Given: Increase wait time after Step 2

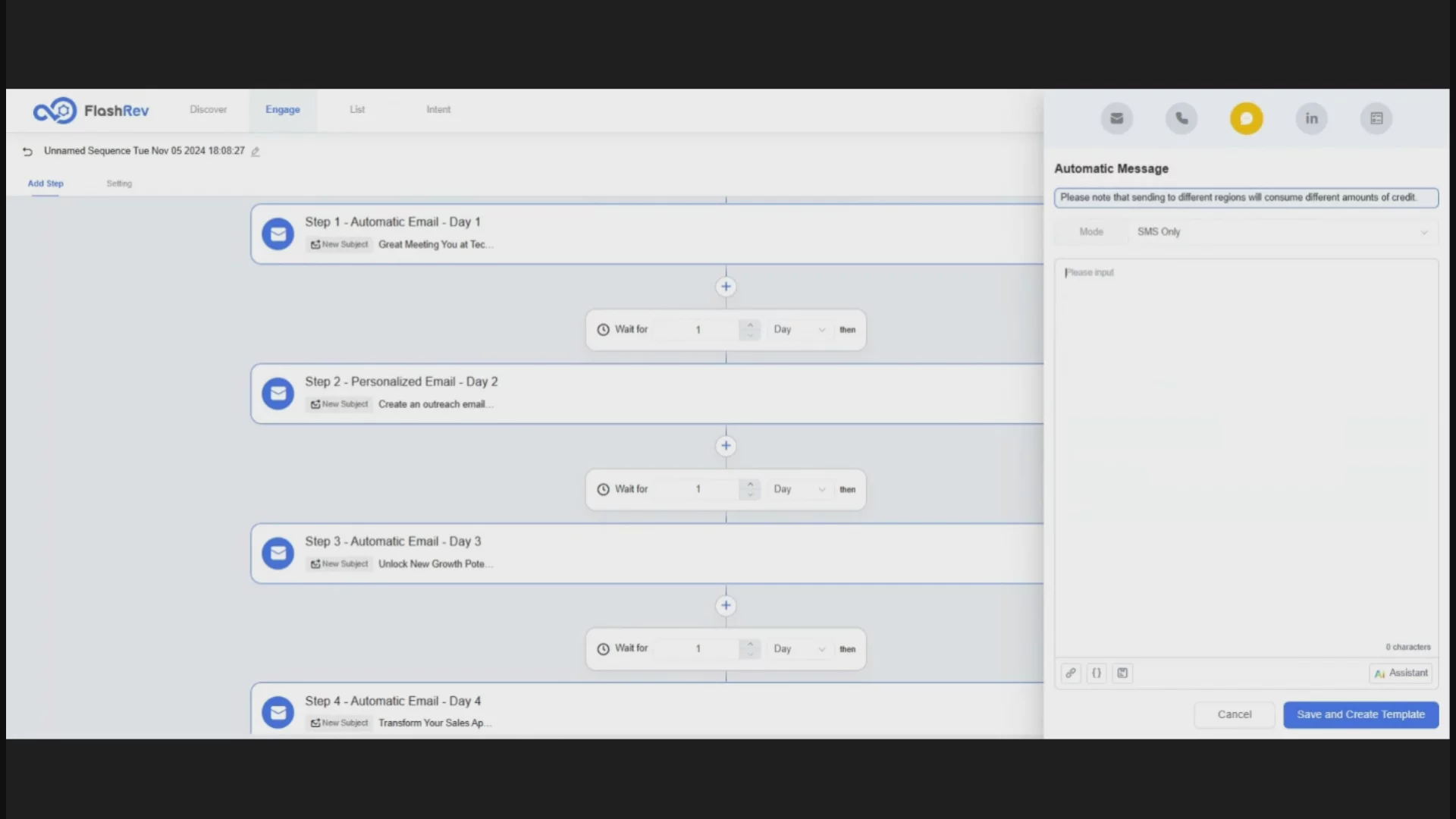Looking at the screenshot, I should [x=750, y=484].
